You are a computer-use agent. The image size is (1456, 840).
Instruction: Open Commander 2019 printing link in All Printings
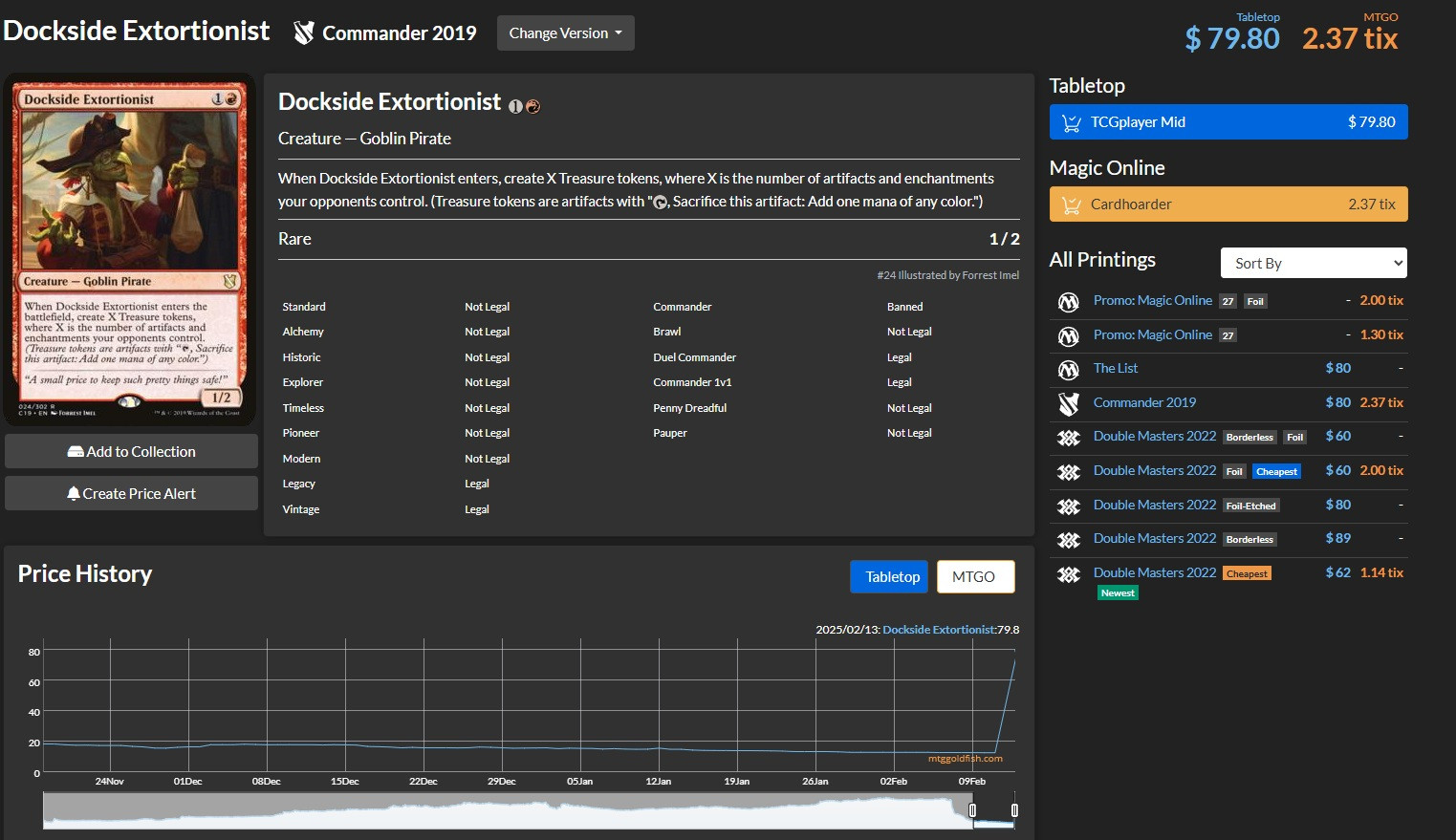click(1144, 402)
